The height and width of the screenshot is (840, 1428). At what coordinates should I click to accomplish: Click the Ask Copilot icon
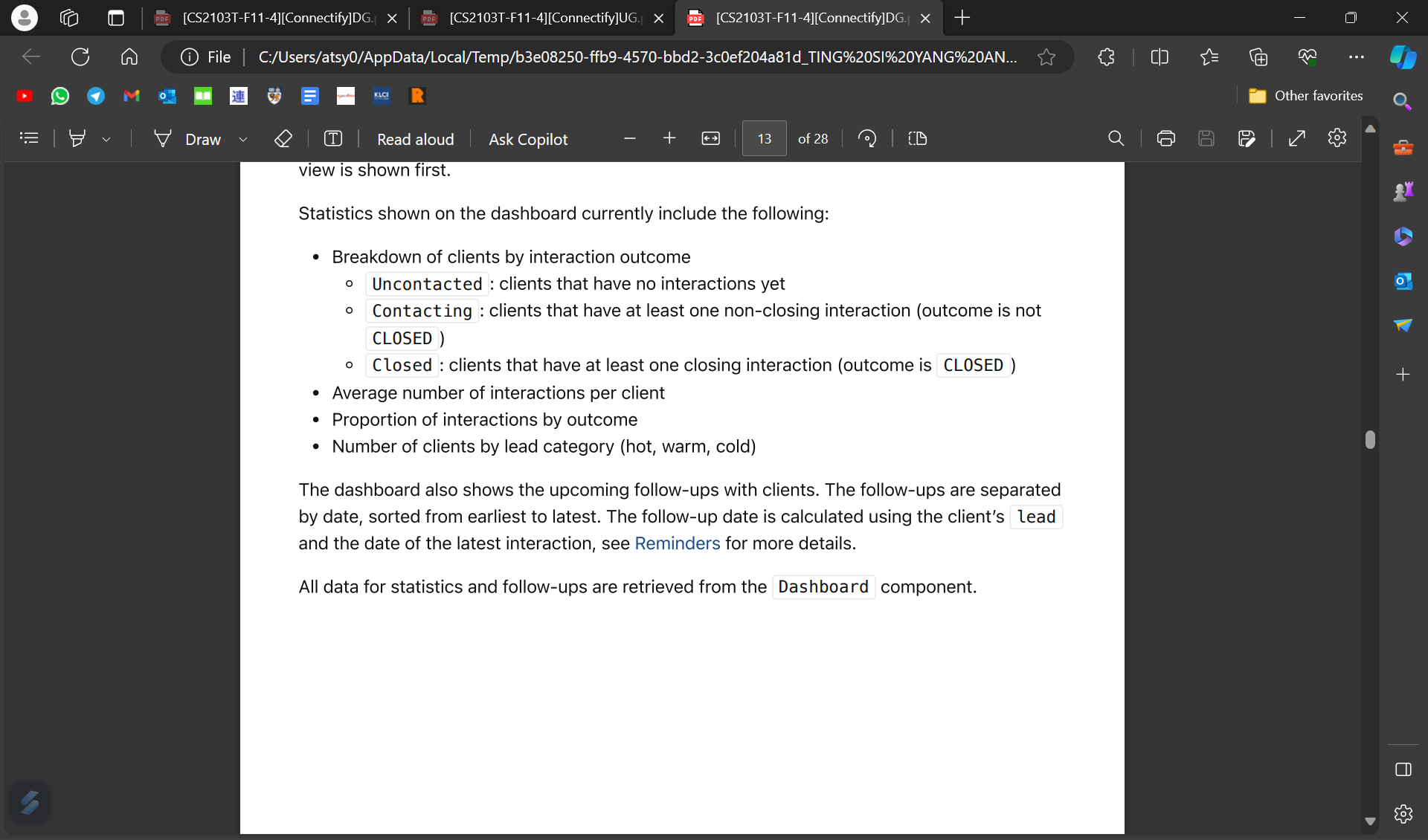click(528, 139)
